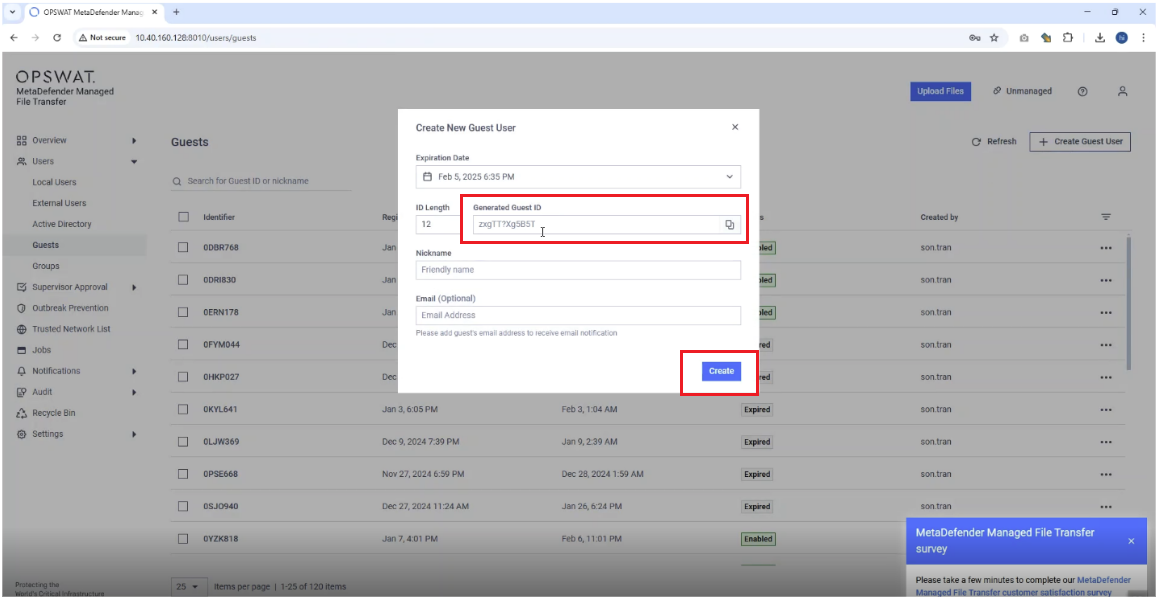The image size is (1159, 601).
Task: Open actions menu for 0DBR768 row
Action: click(x=1106, y=248)
